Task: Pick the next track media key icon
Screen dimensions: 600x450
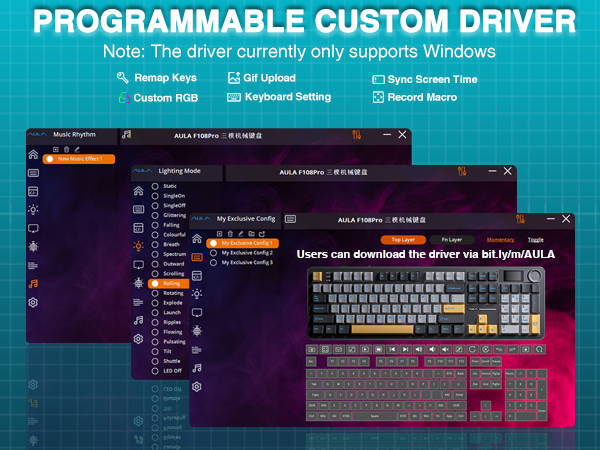Action: tap(406, 349)
